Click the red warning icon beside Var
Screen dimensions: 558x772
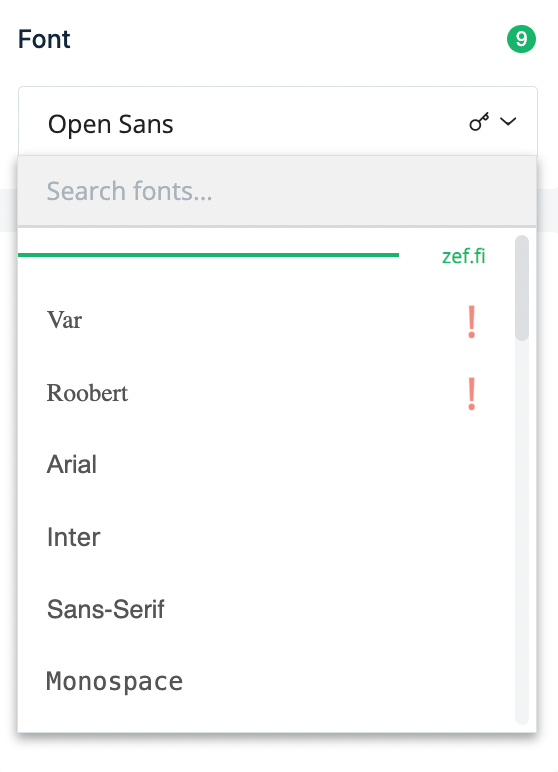coord(471,322)
